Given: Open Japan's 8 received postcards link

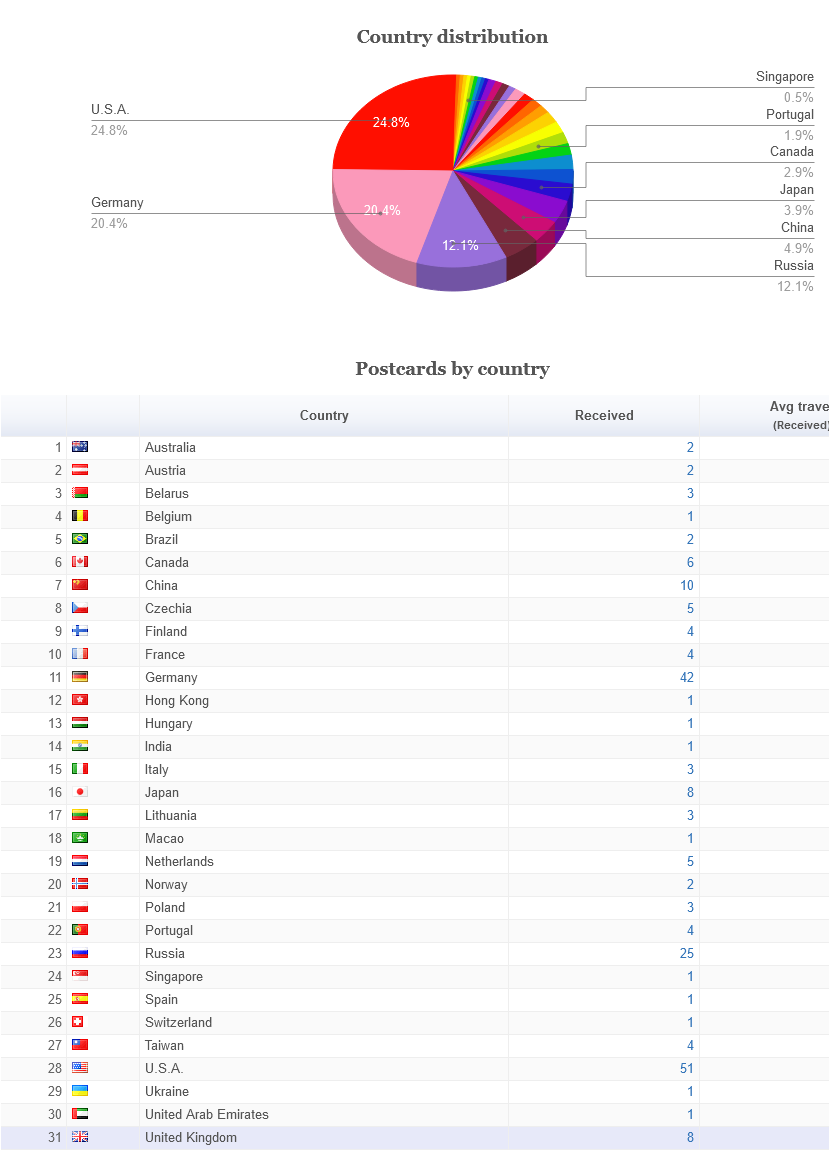Looking at the screenshot, I should click(690, 792).
